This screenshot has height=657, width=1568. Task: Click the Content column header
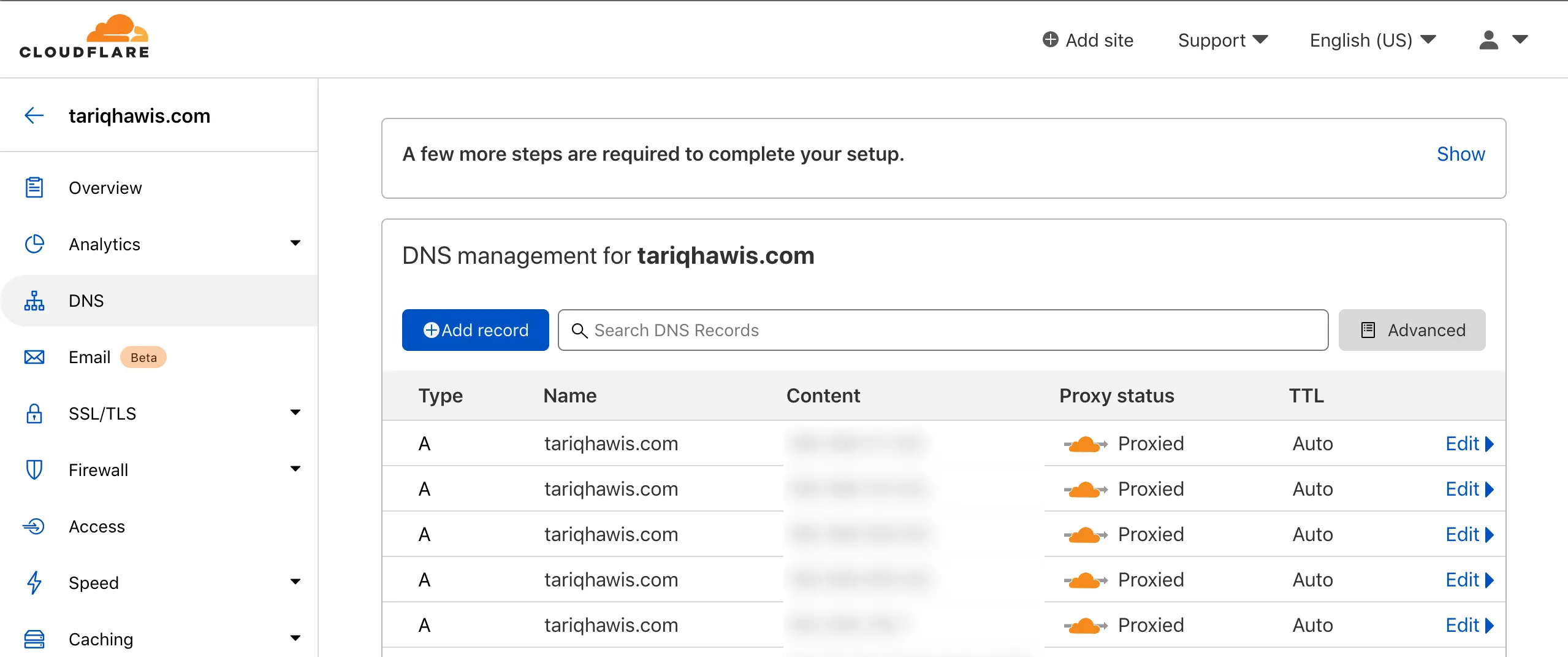point(823,396)
